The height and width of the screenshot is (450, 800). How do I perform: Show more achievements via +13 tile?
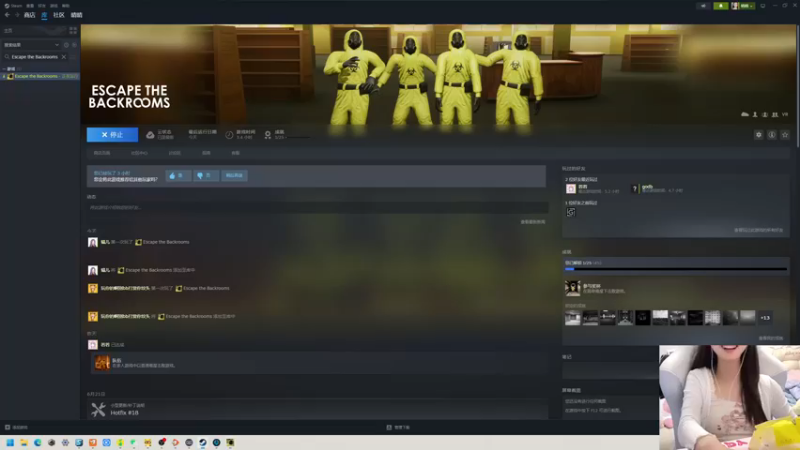tap(765, 318)
